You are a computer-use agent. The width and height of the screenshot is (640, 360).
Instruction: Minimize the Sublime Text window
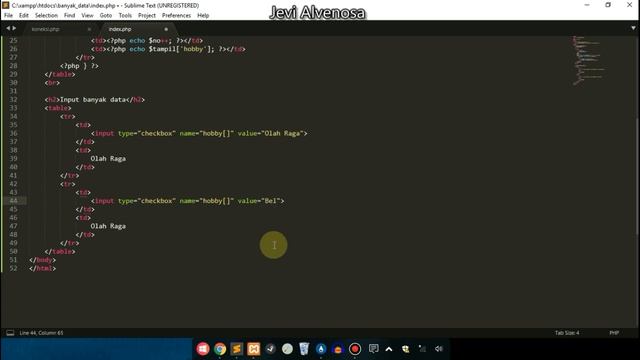(x=587, y=5)
